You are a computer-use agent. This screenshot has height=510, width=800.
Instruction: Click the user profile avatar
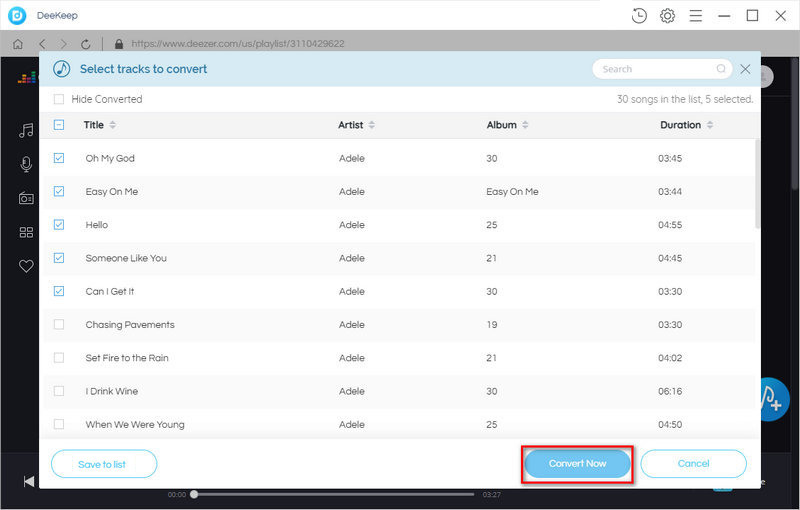click(x=766, y=76)
